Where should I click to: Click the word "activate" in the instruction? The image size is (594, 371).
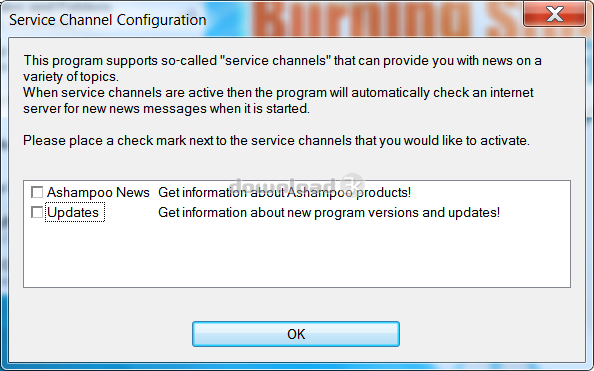click(x=503, y=141)
